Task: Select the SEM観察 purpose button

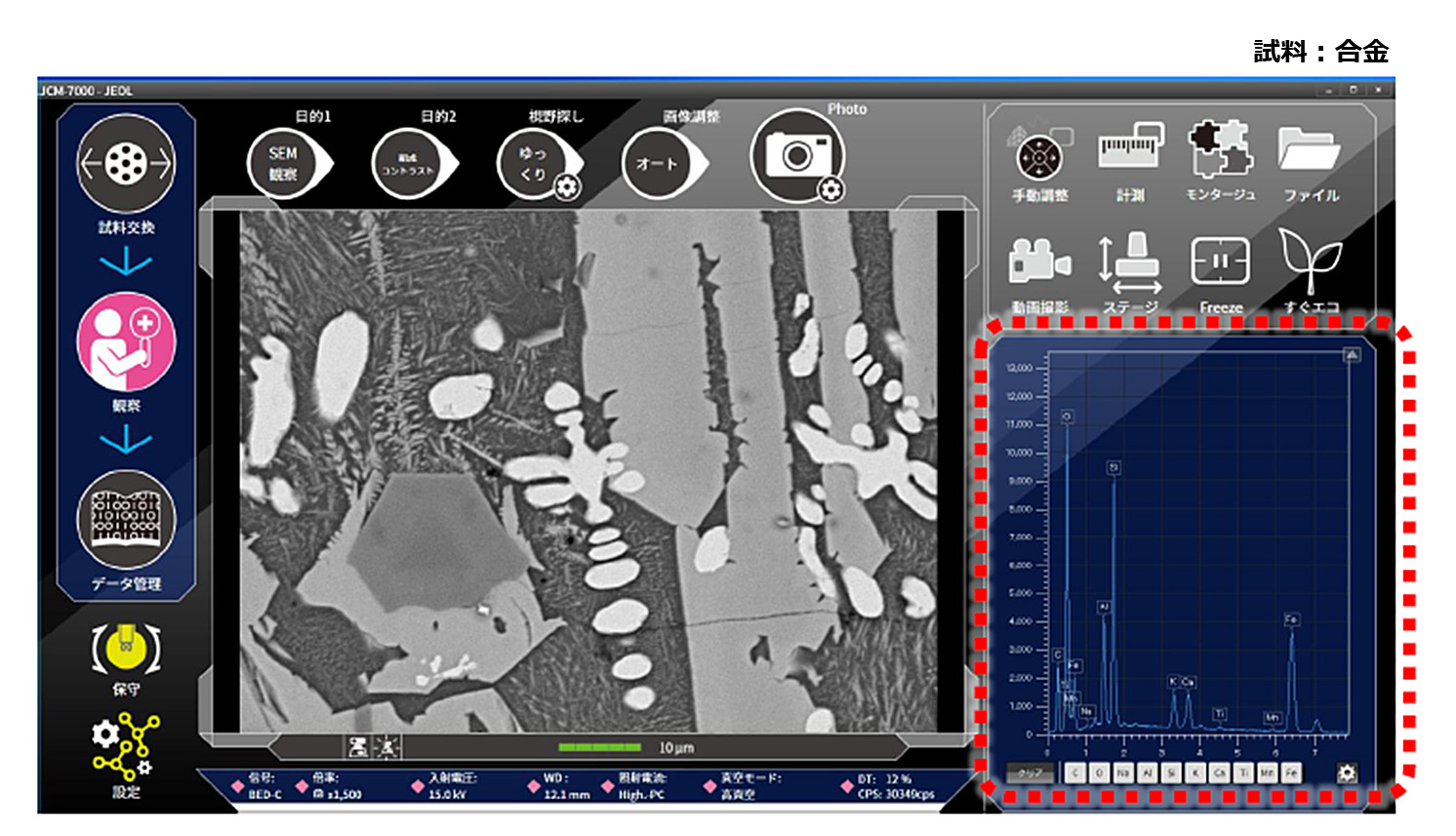Action: coord(283,164)
